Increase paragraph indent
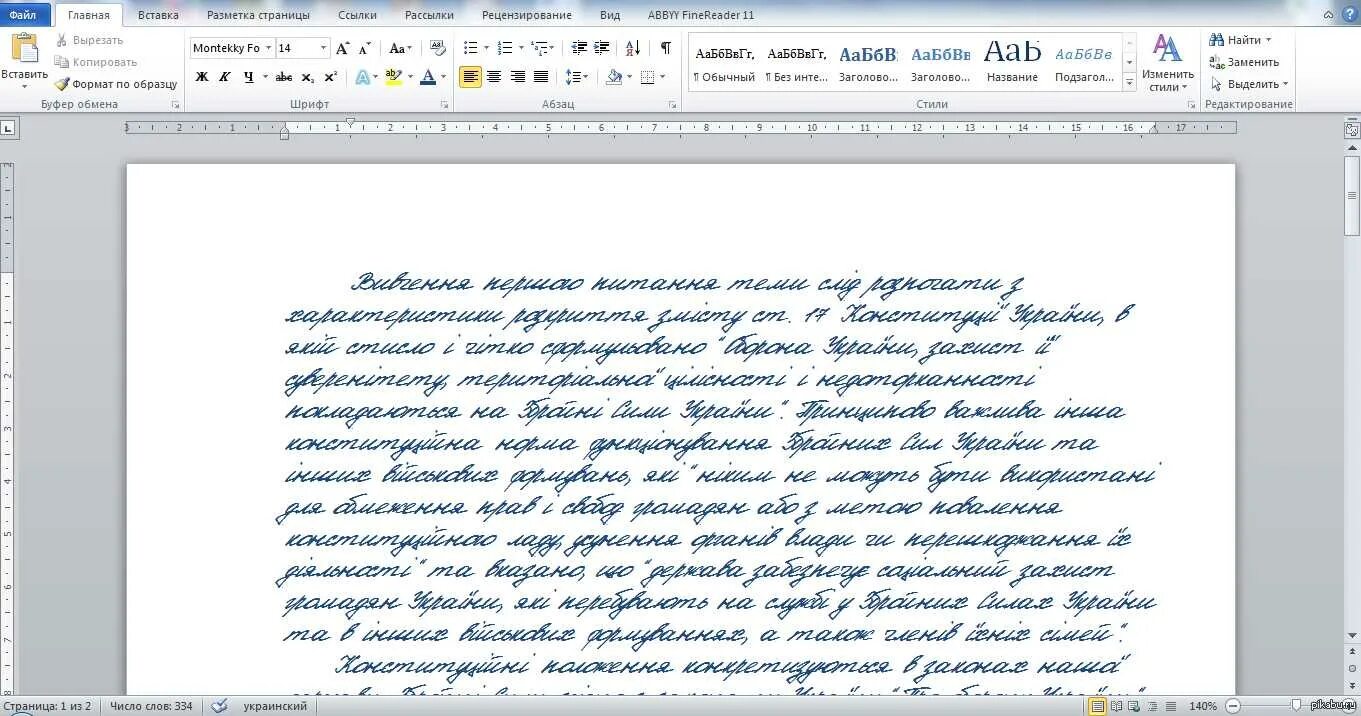Viewport: 1361px width, 716px height. click(x=602, y=48)
